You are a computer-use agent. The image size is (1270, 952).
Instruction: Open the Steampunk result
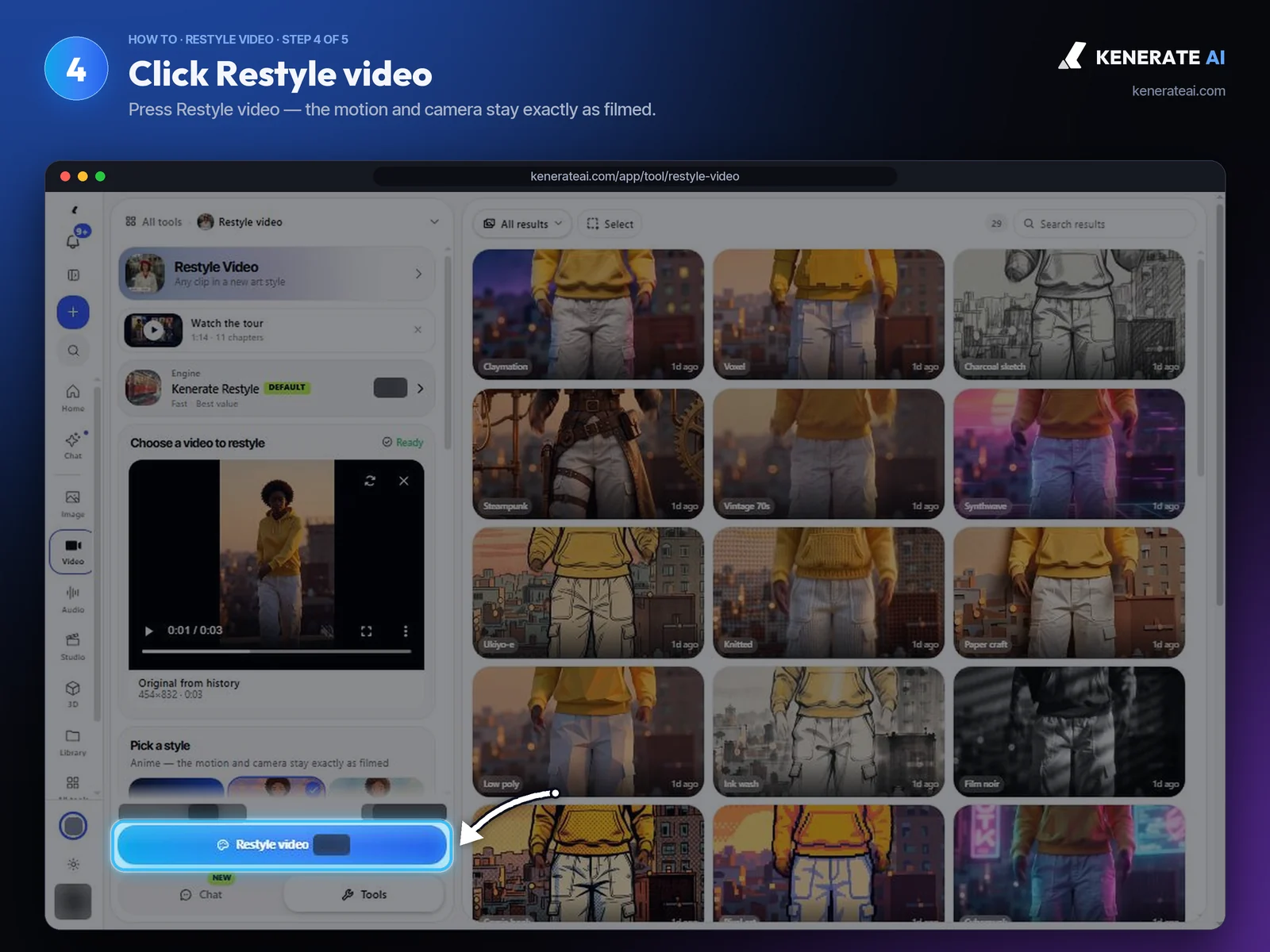[588, 454]
